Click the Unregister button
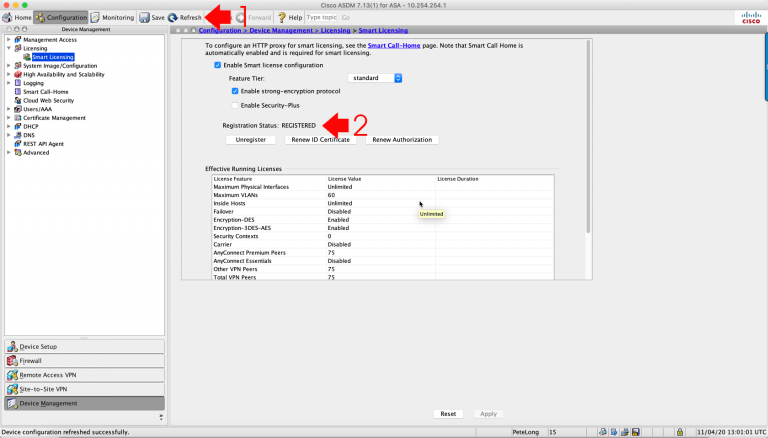 251,140
